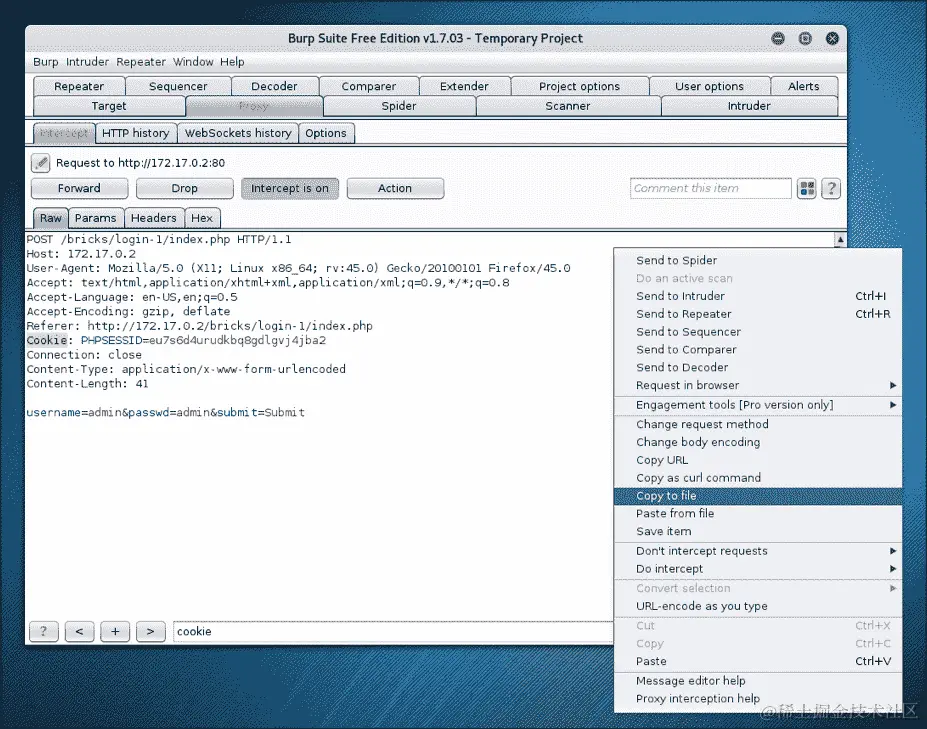Click the search help question mark button
Viewport: 927px width, 729px height.
(43, 631)
